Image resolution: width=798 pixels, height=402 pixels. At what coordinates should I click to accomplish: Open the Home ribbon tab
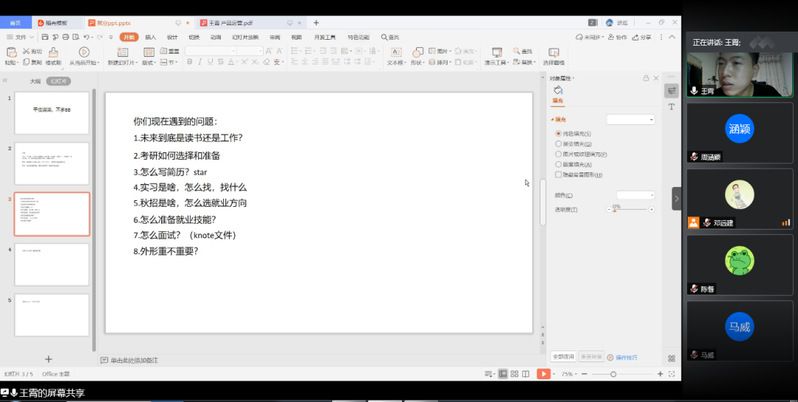click(129, 37)
